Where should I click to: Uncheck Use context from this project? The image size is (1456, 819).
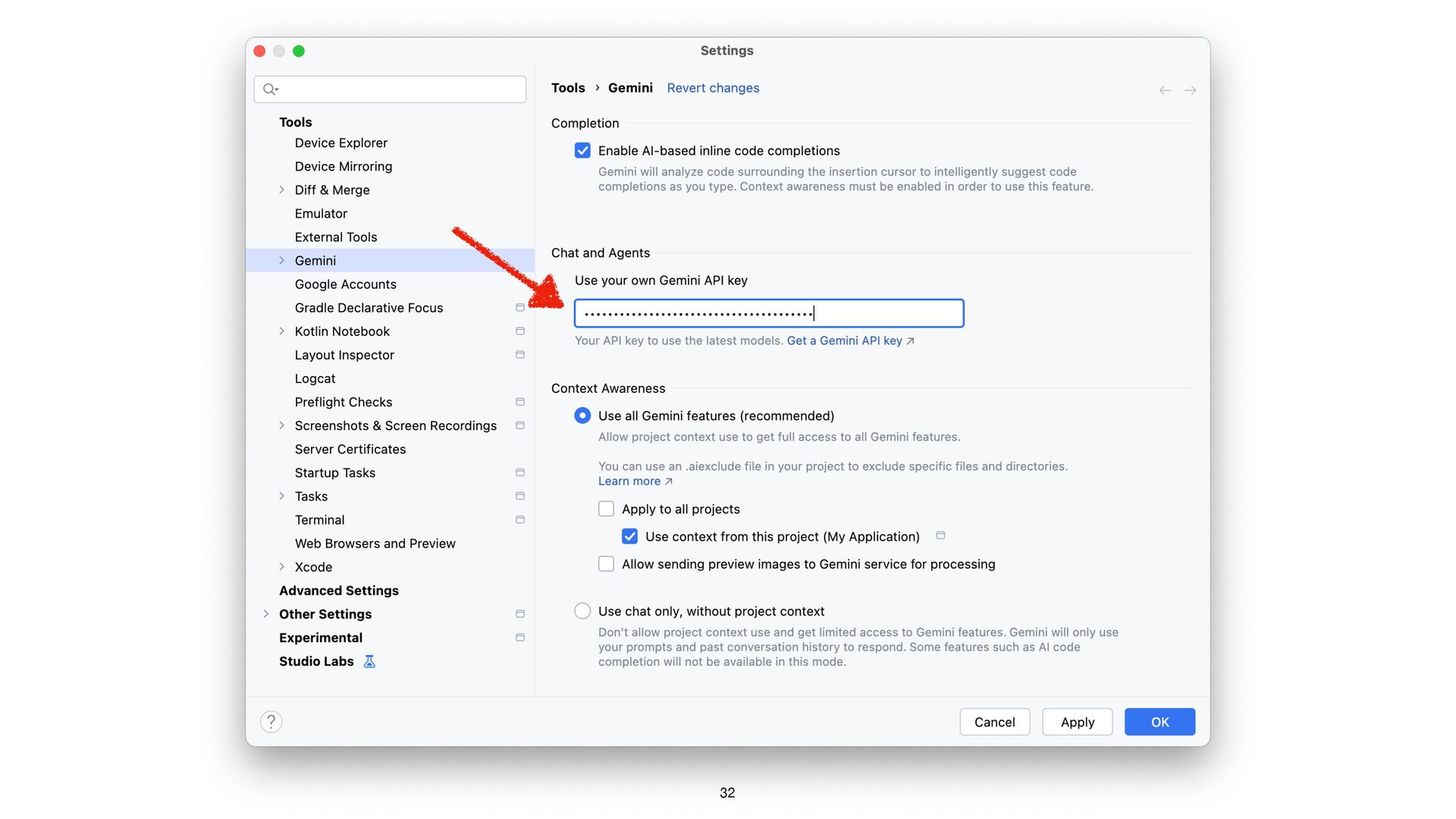[x=629, y=537]
